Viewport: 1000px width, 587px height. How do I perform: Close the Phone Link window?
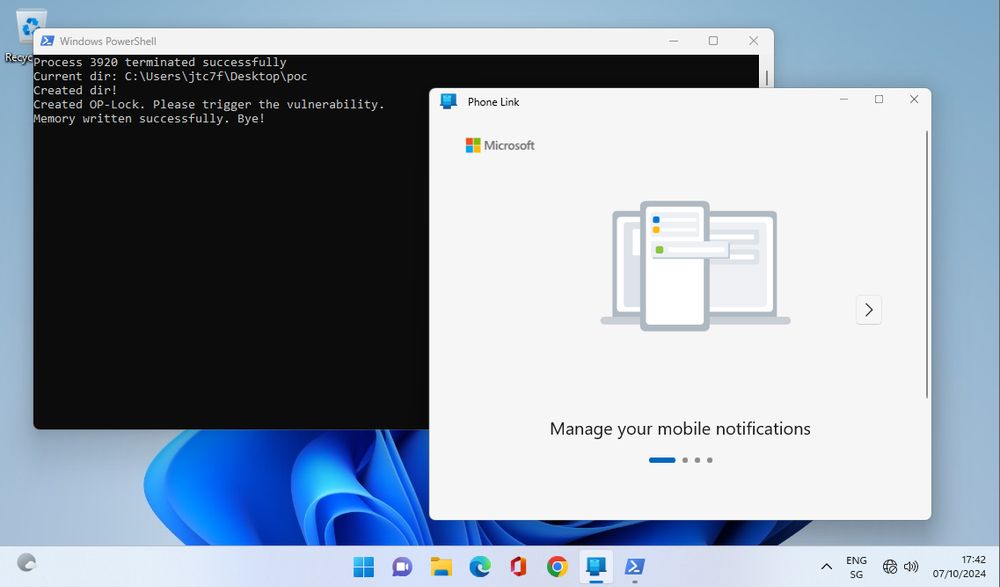[x=914, y=100]
